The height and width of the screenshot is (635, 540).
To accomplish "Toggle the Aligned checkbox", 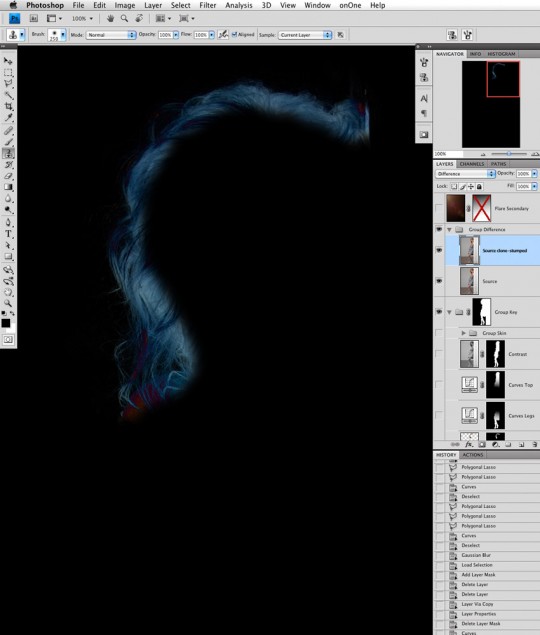I will coord(234,35).
